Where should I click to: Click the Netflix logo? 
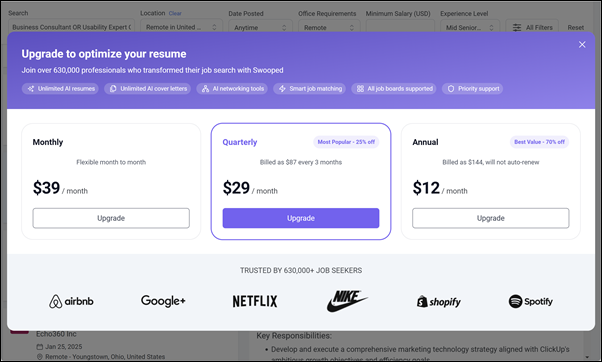point(255,301)
